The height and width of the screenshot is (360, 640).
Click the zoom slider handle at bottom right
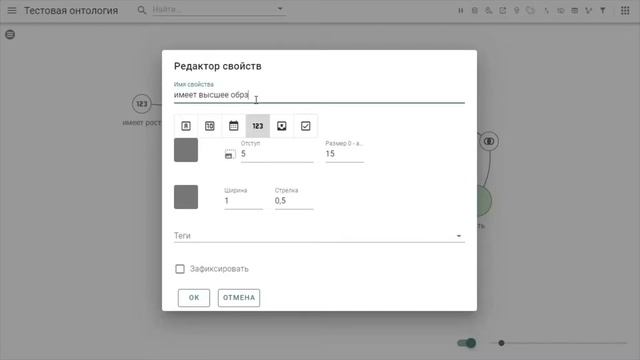(501, 343)
